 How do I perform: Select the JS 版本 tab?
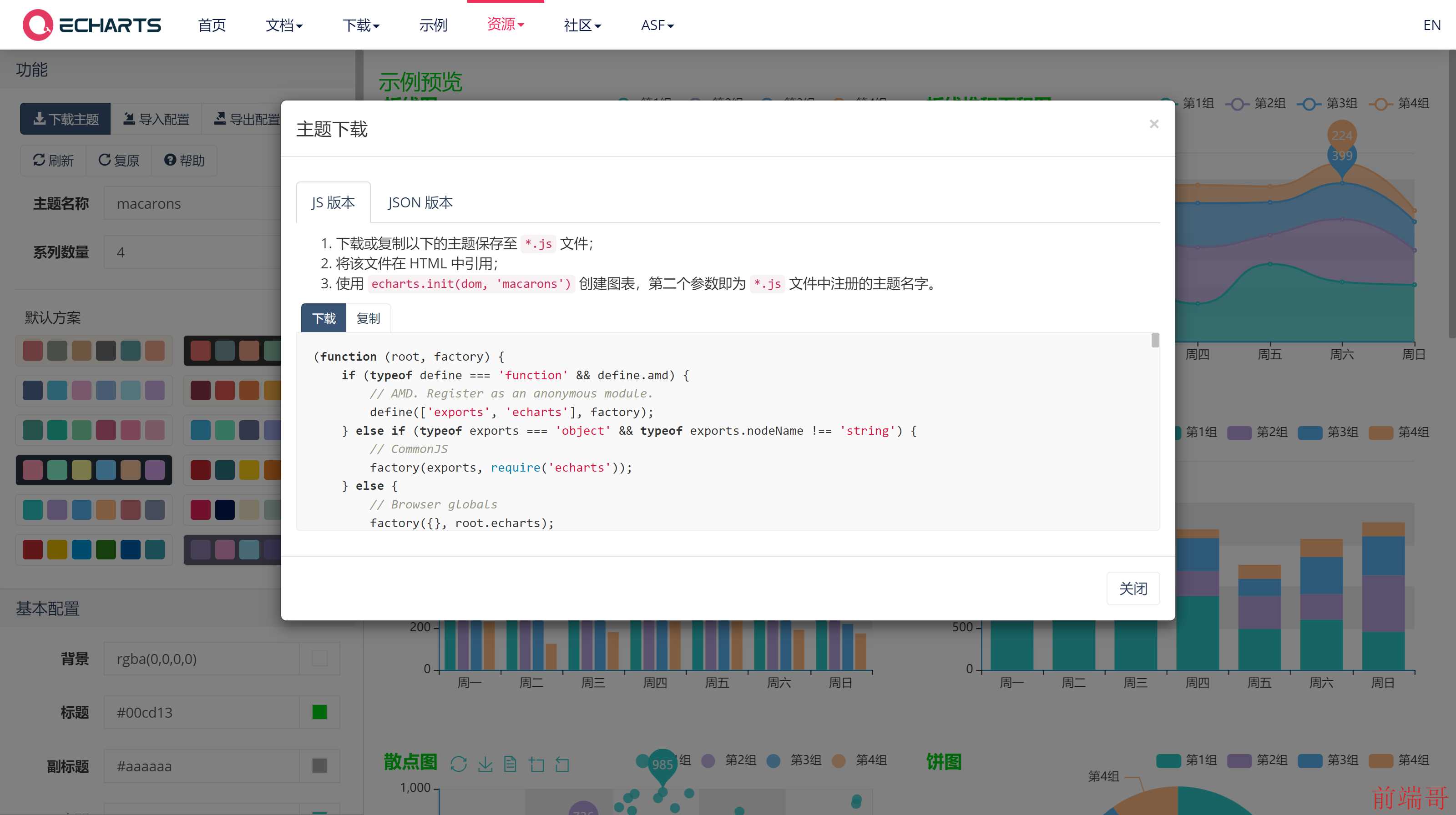(x=334, y=202)
